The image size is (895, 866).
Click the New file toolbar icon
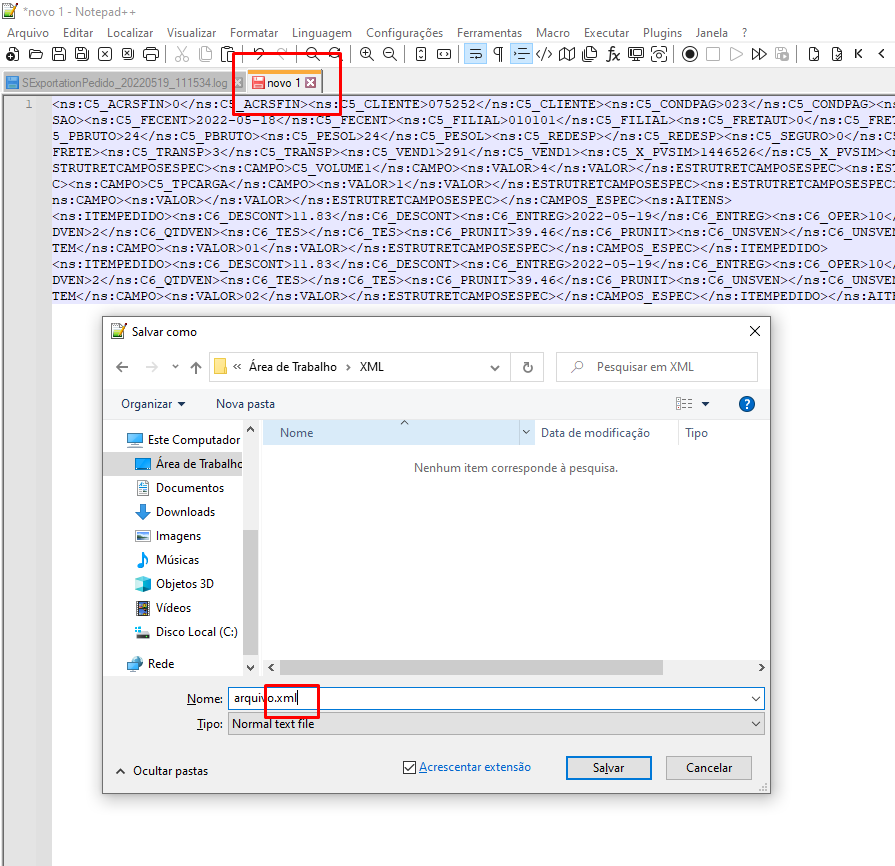click(13, 54)
